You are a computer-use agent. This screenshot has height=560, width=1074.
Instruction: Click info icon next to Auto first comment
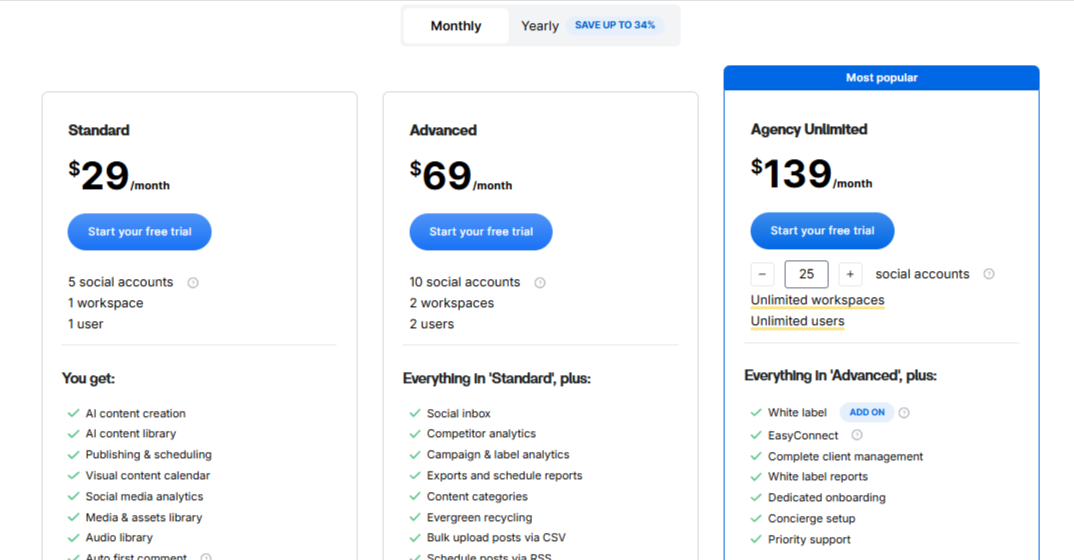[206, 557]
